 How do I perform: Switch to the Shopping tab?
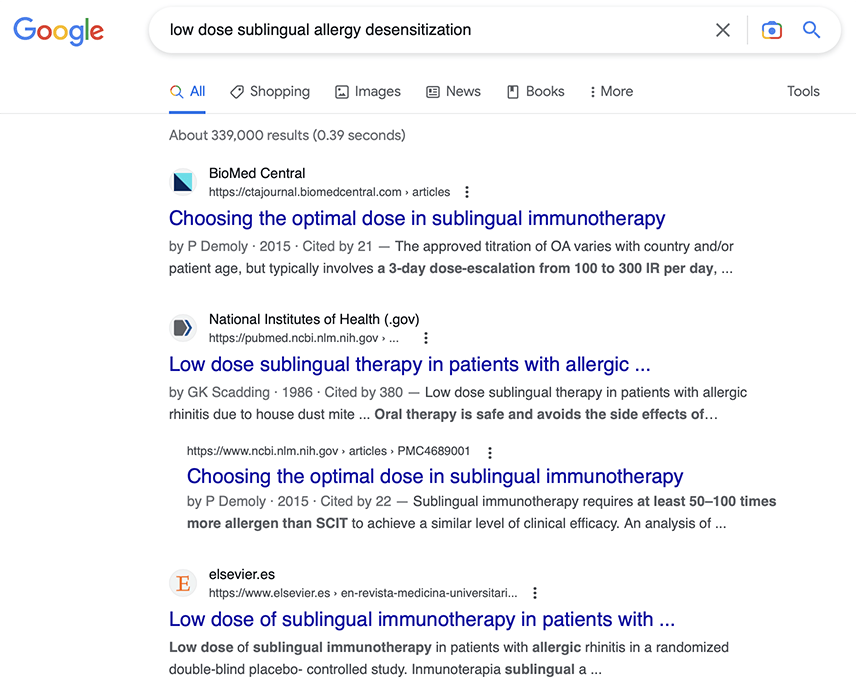(x=270, y=92)
